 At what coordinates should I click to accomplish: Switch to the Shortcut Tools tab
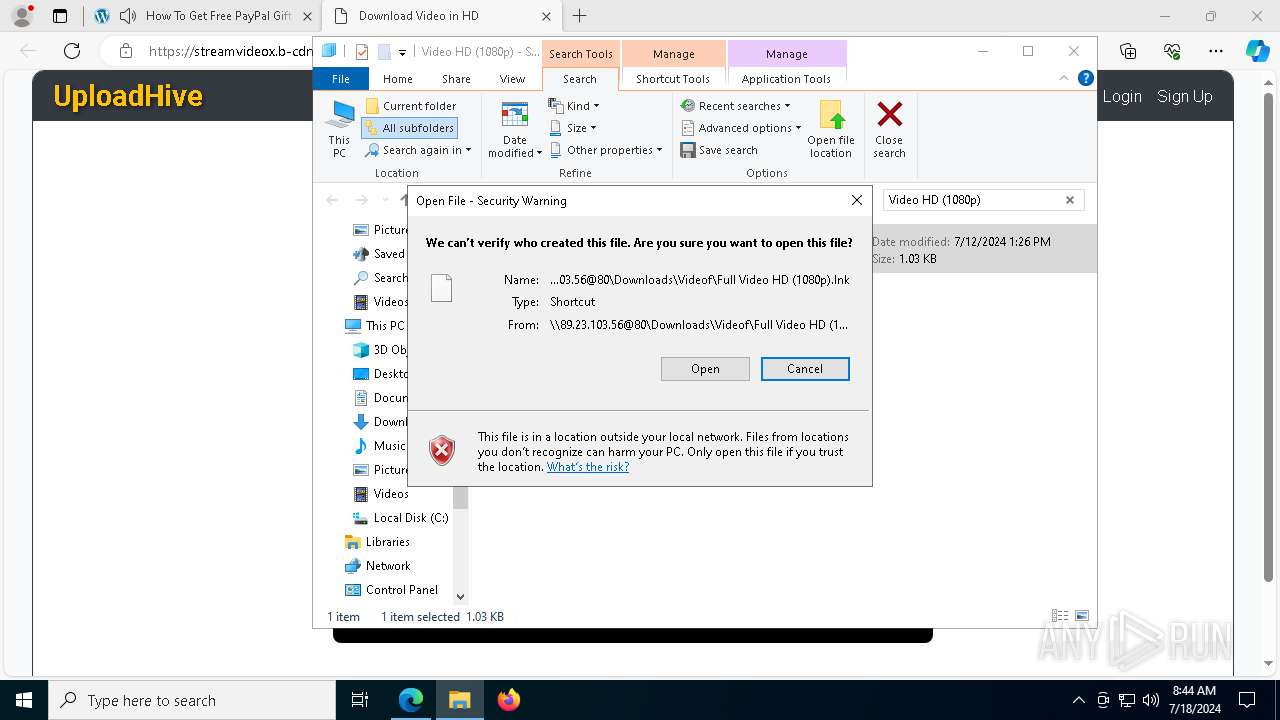click(x=673, y=79)
